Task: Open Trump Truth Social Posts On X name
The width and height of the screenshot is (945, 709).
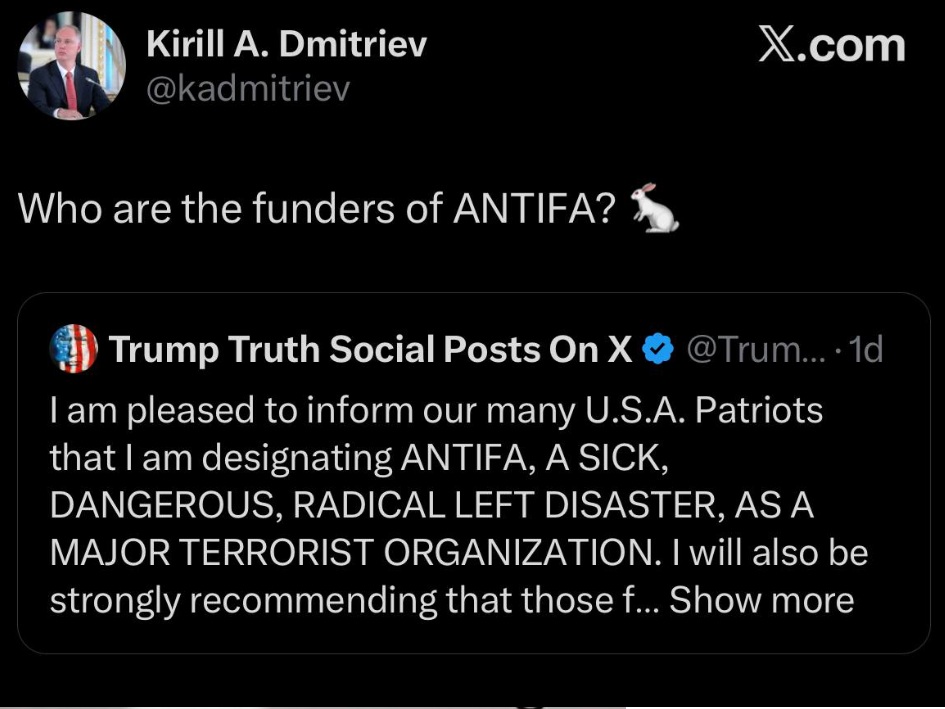Action: pos(370,350)
